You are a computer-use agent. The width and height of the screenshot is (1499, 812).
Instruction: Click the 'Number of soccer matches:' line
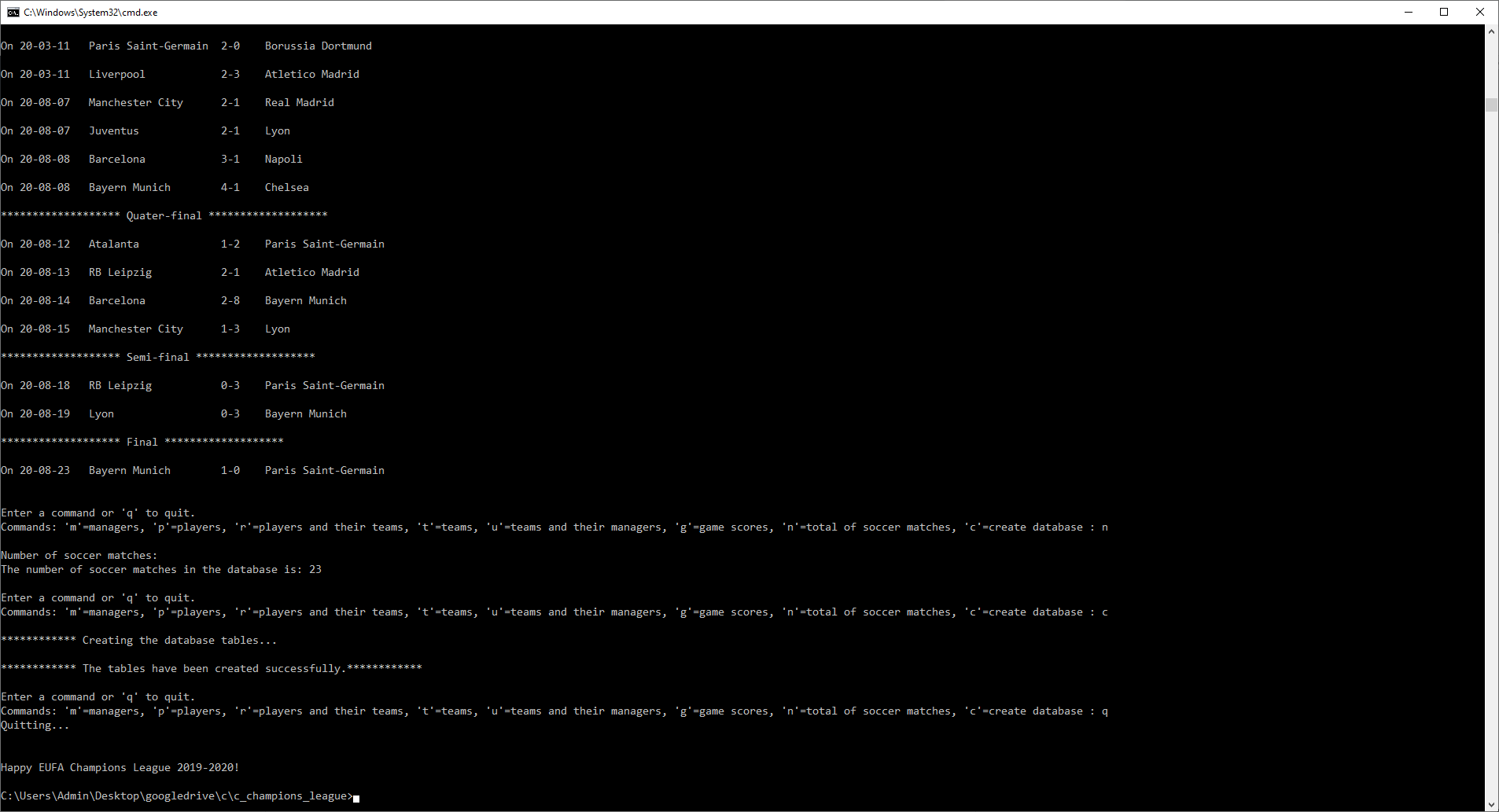coord(79,555)
